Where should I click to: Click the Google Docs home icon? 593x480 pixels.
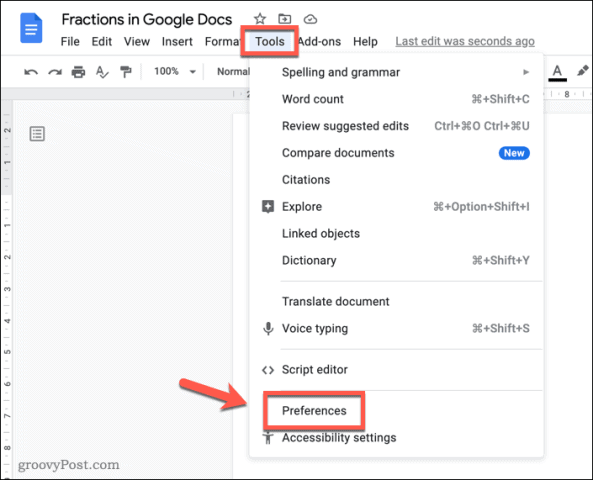pyautogui.click(x=31, y=28)
